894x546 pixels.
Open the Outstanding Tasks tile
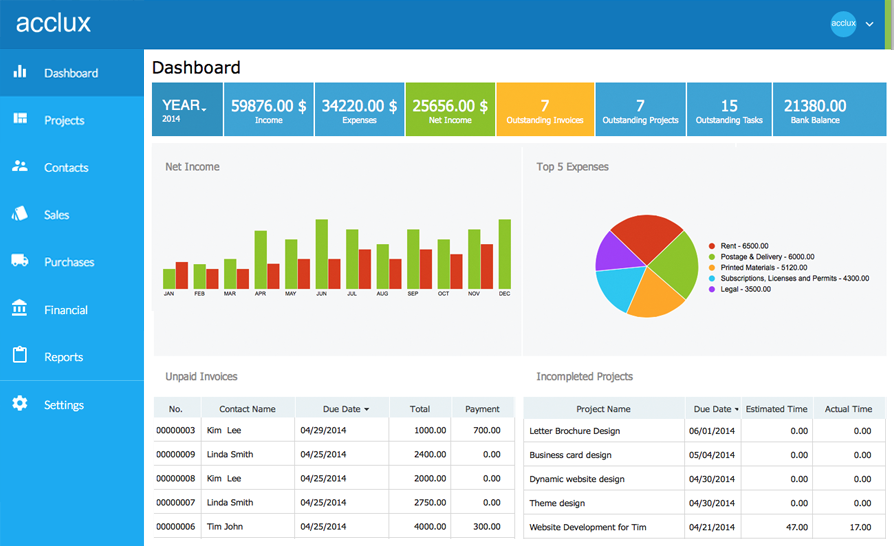(729, 109)
